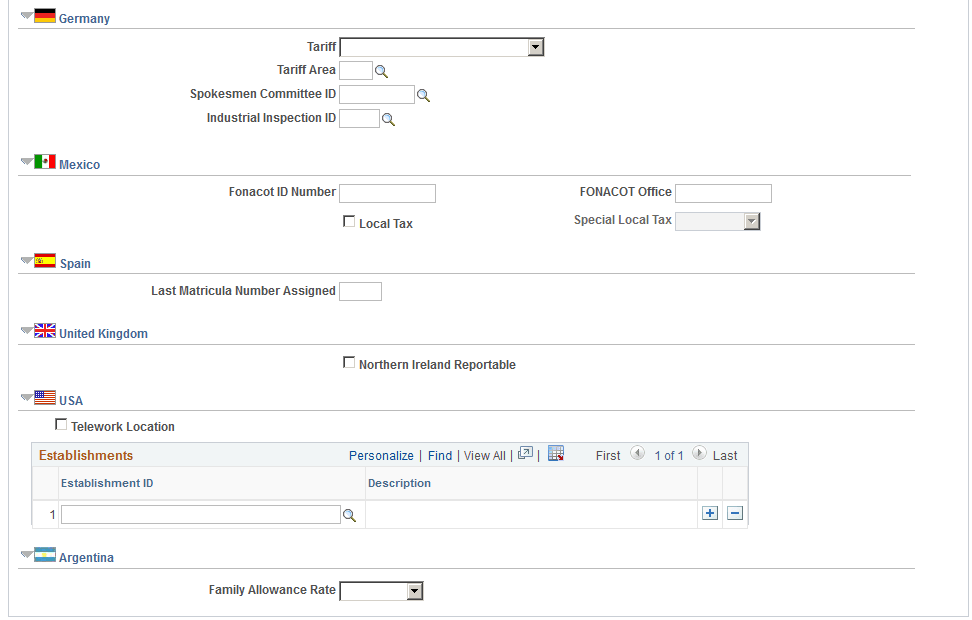Open the Personalize link for Establishments
The image size is (972, 620).
pyautogui.click(x=381, y=454)
